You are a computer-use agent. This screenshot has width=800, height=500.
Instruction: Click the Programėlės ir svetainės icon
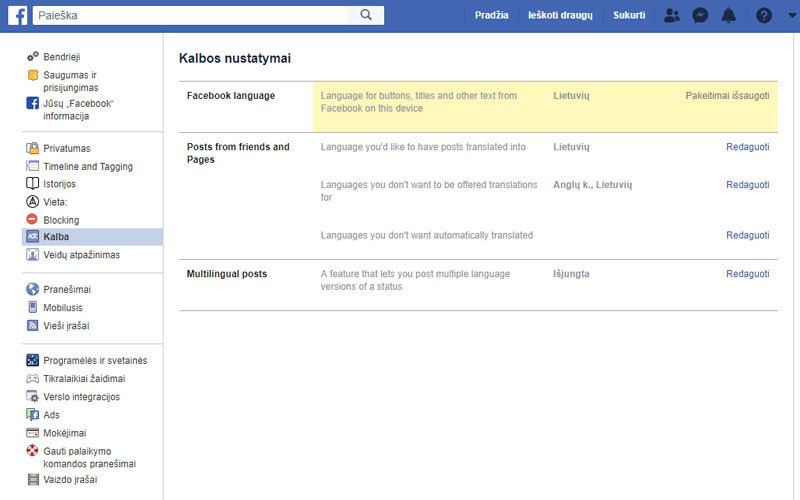pos(33,360)
